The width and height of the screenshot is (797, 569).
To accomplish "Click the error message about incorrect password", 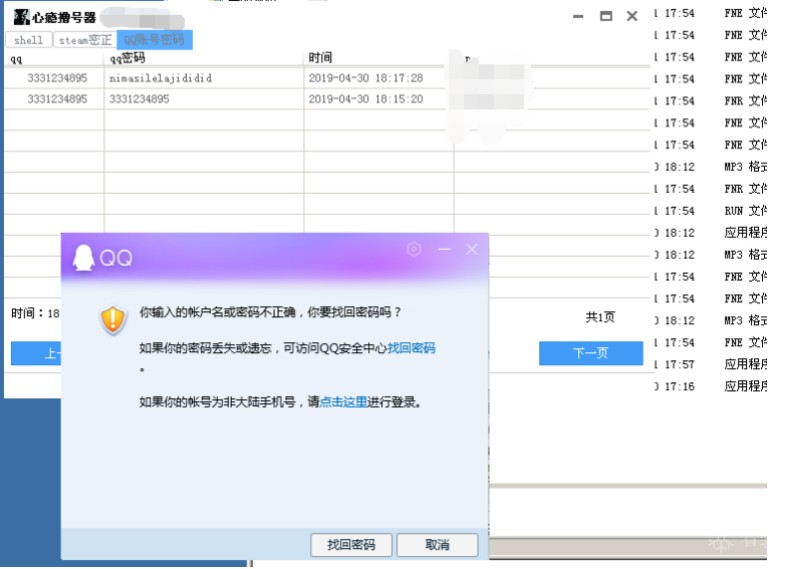I will click(270, 312).
